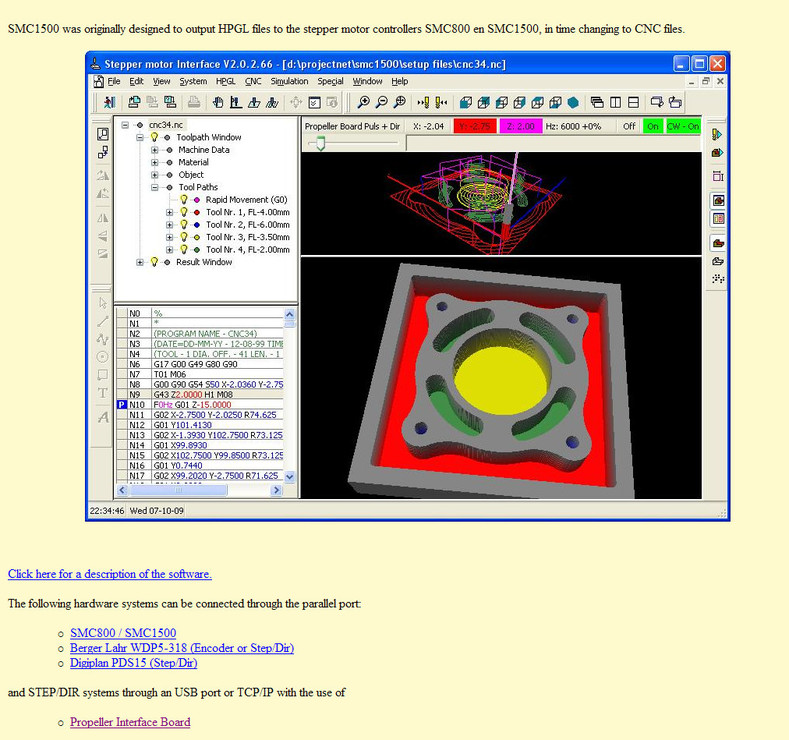Open the HPGL menu
The width and height of the screenshot is (789, 740).
225,81
